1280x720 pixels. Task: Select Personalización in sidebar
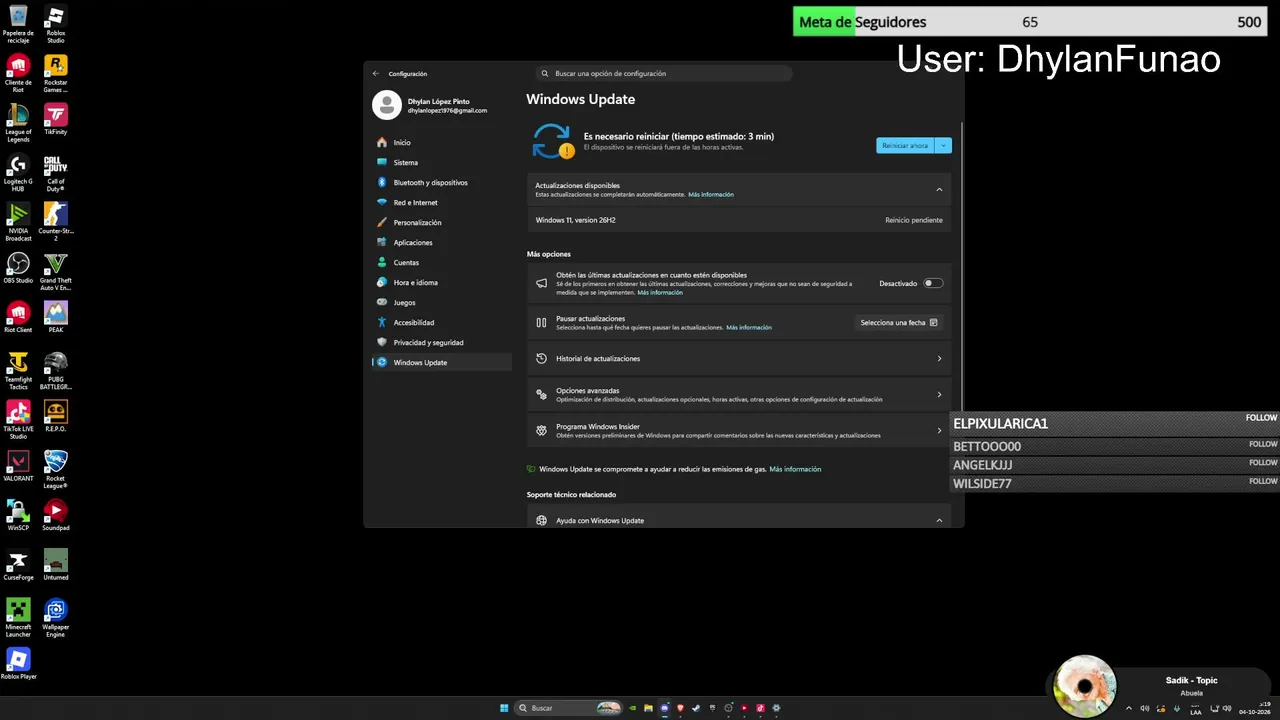[x=441, y=222]
